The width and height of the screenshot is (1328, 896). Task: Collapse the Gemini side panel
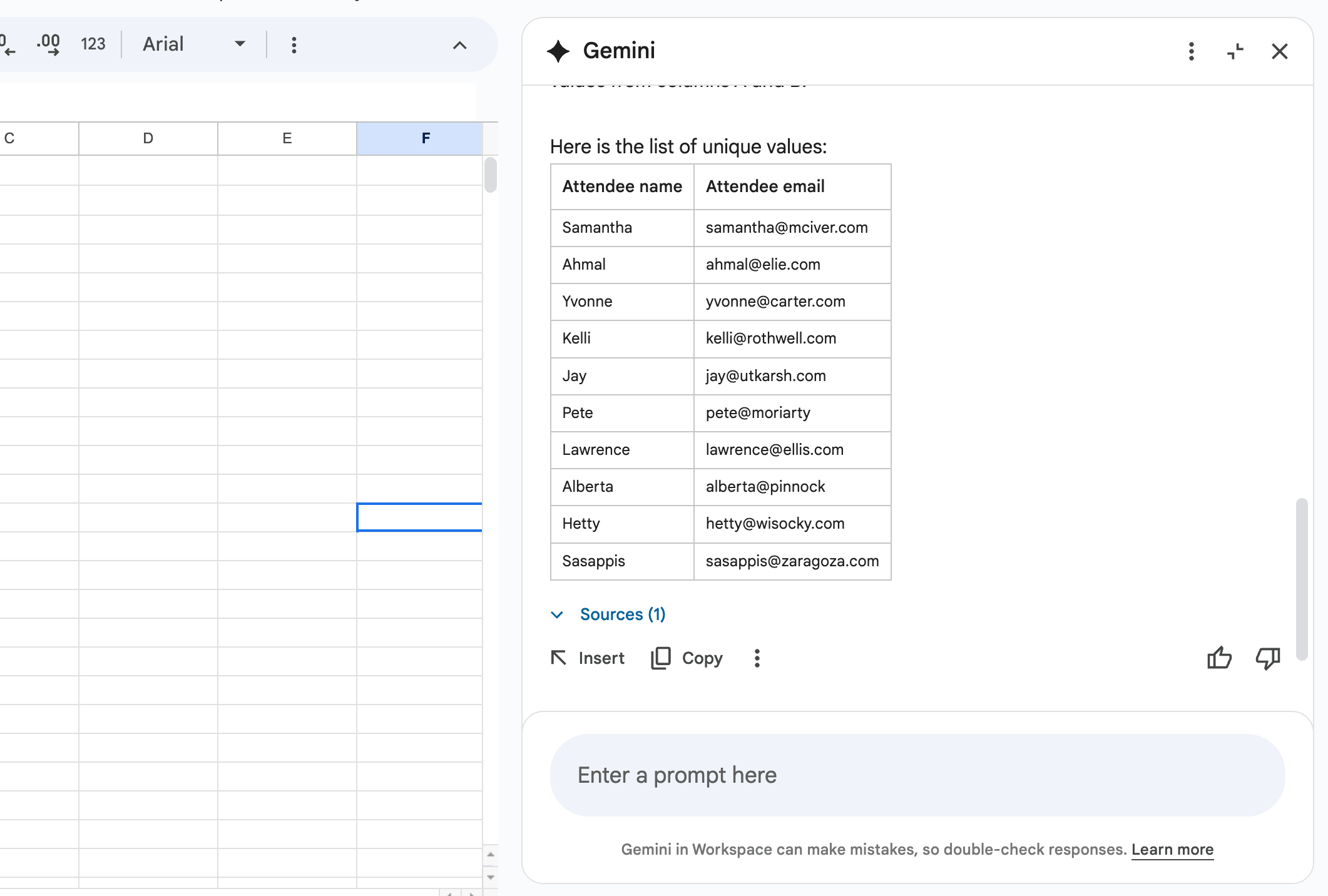(1235, 51)
